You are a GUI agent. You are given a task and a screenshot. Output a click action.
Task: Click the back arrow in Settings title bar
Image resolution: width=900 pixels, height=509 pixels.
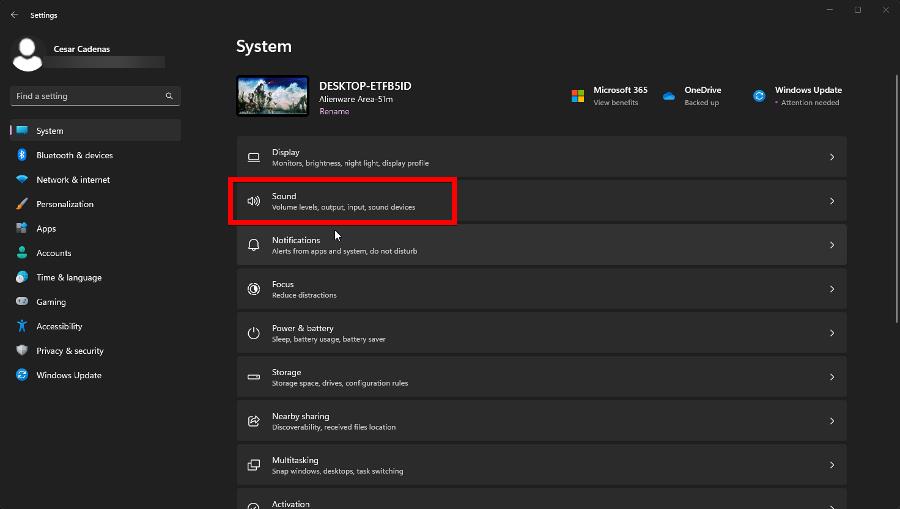(14, 15)
